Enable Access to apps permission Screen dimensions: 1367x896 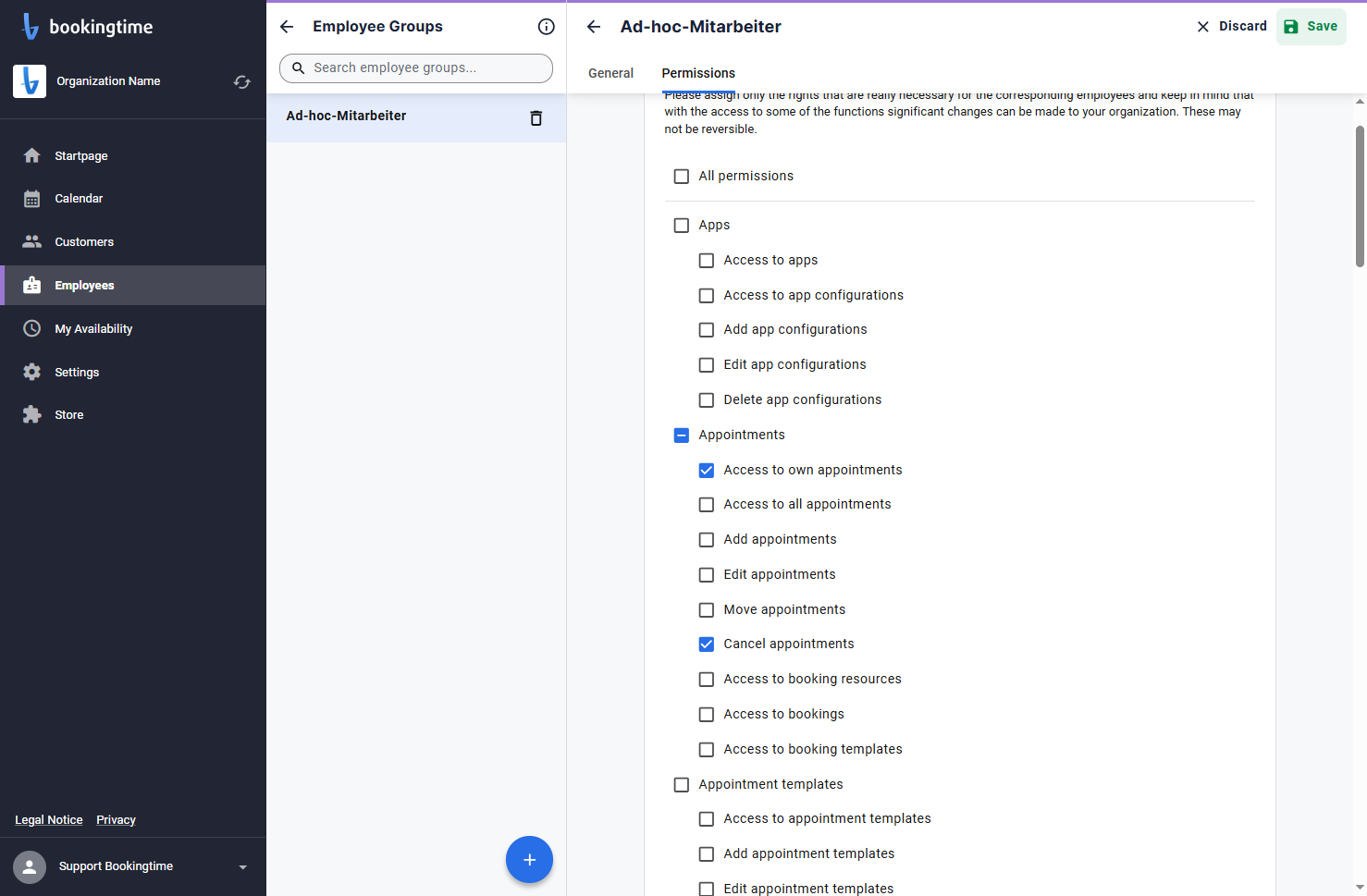pyautogui.click(x=707, y=261)
